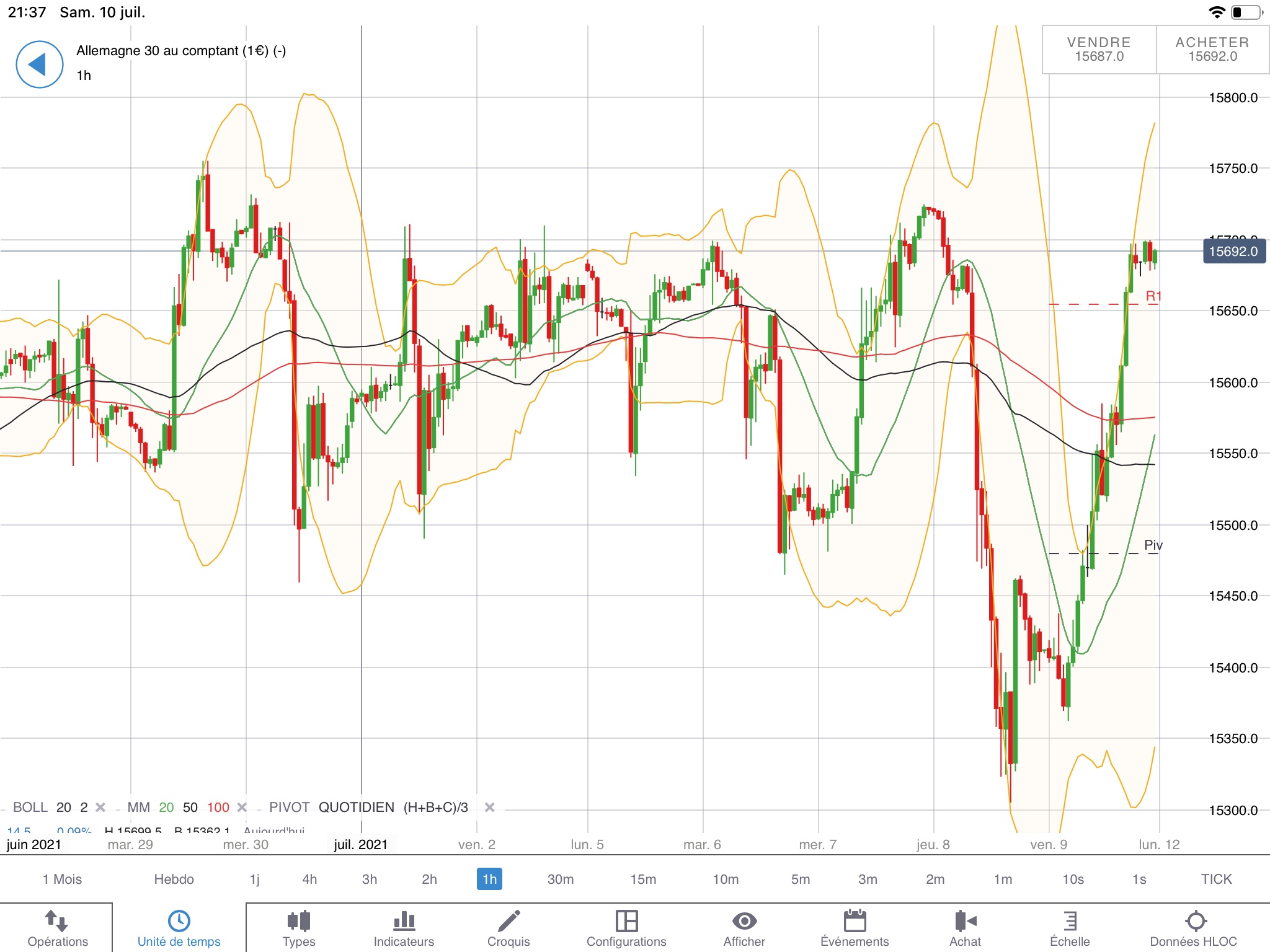Tap the blue back arrow button
This screenshot has width=1270, height=952.
coord(39,64)
